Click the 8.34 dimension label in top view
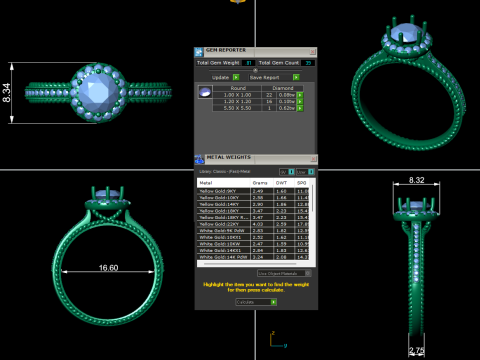This screenshot has height=360, width=480. [6, 93]
